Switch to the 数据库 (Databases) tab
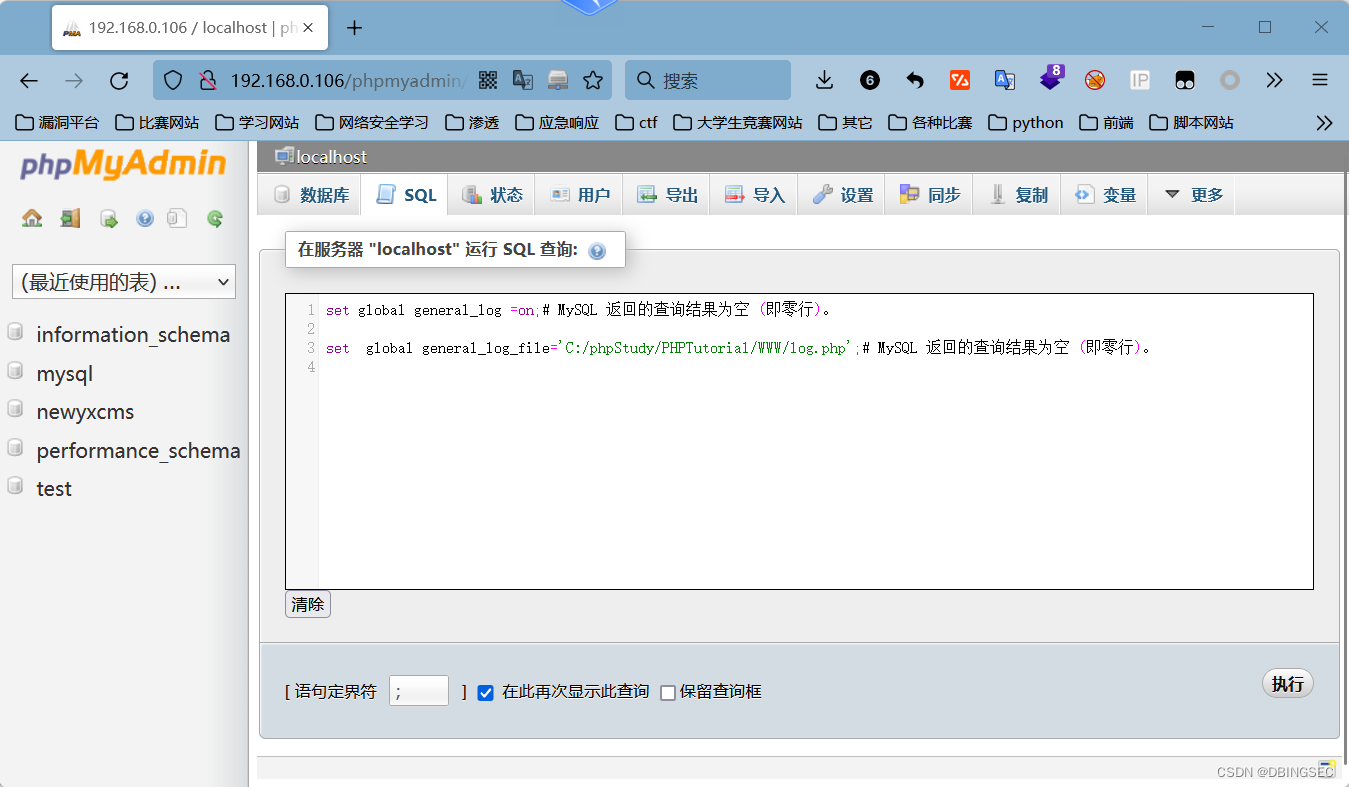1349x787 pixels. coord(311,195)
